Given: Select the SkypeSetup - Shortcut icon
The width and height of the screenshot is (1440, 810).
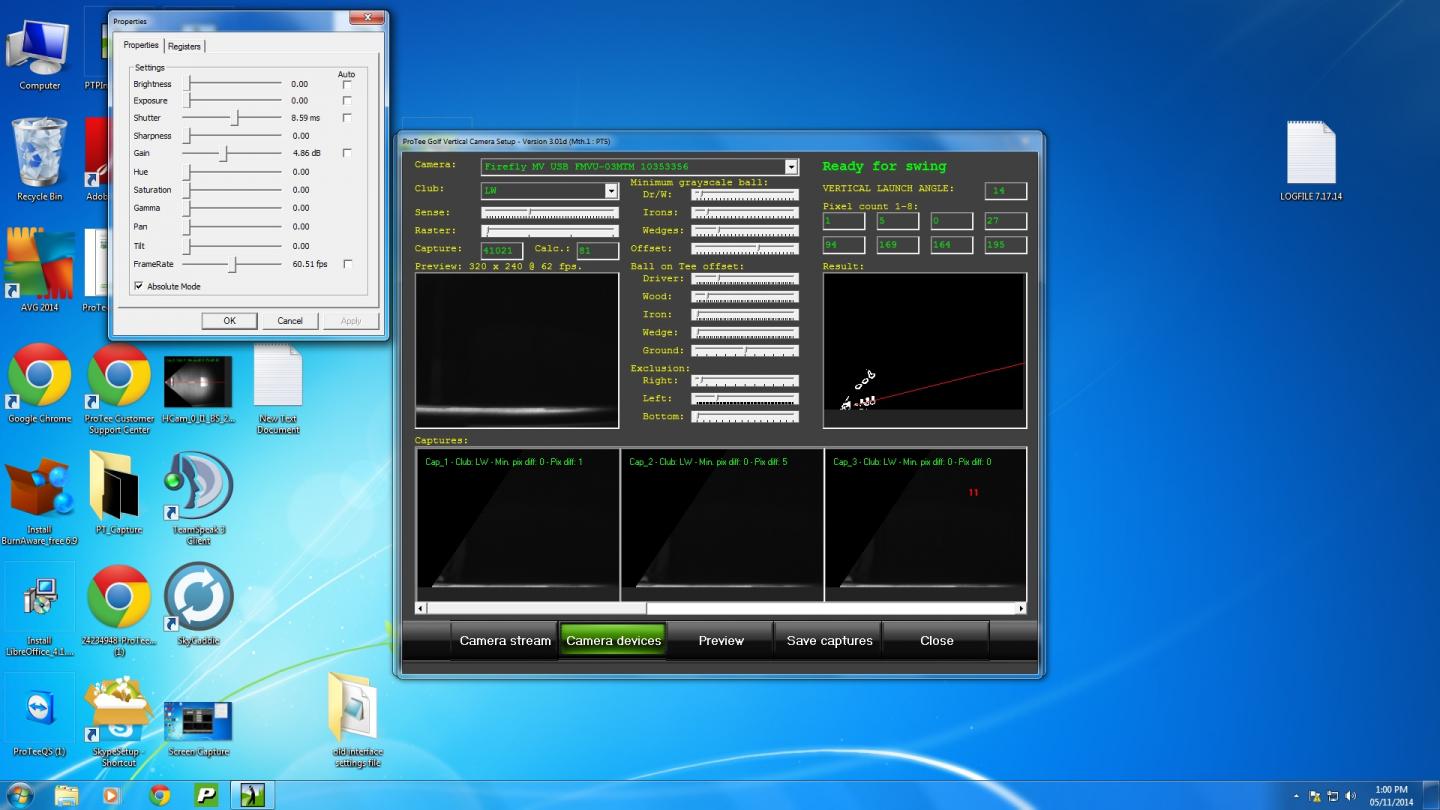Looking at the screenshot, I should click(x=119, y=722).
